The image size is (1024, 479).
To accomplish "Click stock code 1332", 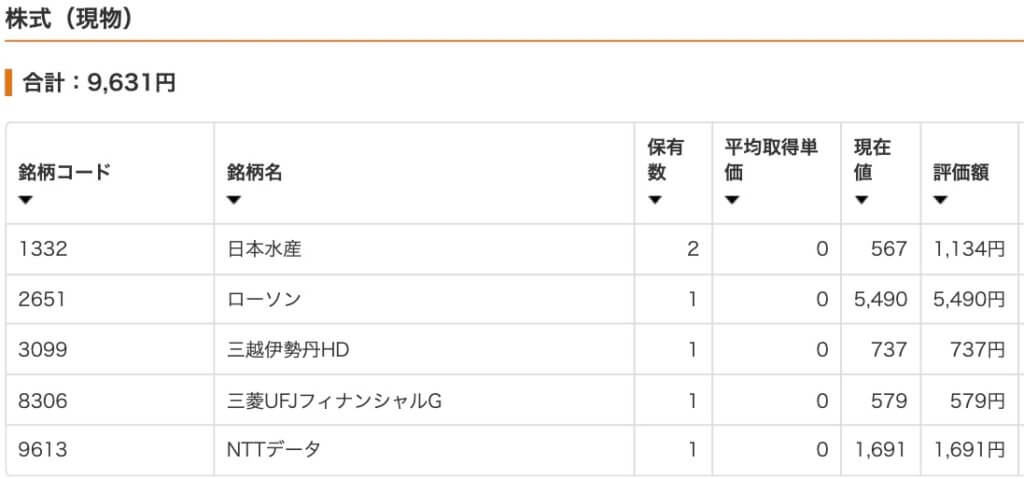I will 42,249.
